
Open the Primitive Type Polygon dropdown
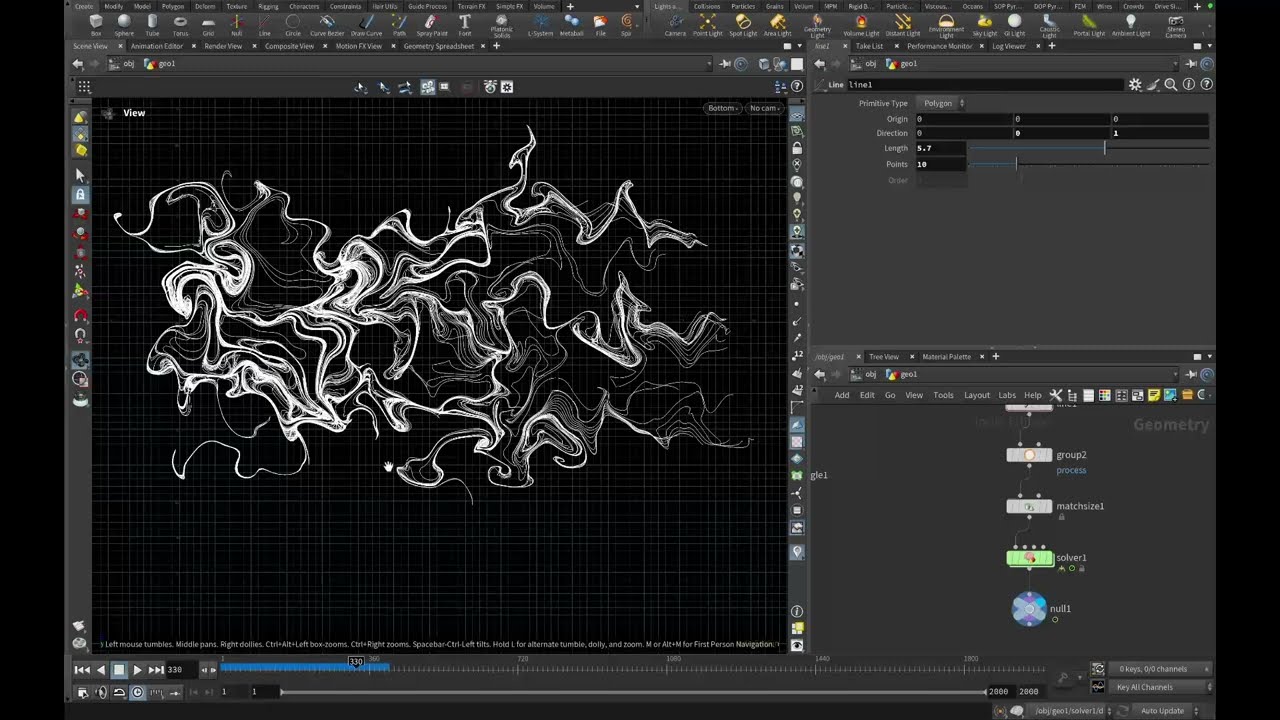coord(942,103)
